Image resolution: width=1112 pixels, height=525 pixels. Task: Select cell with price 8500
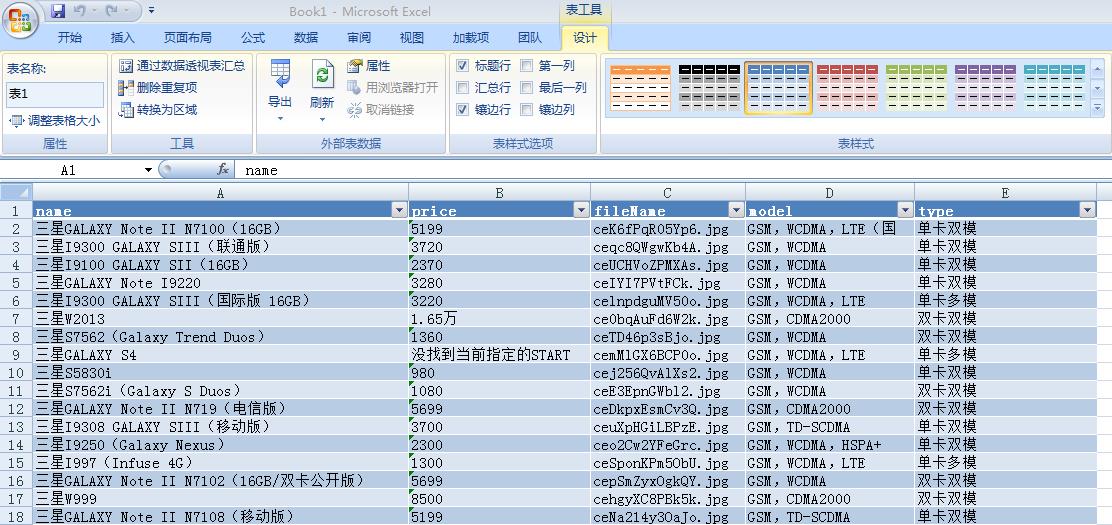(499, 499)
